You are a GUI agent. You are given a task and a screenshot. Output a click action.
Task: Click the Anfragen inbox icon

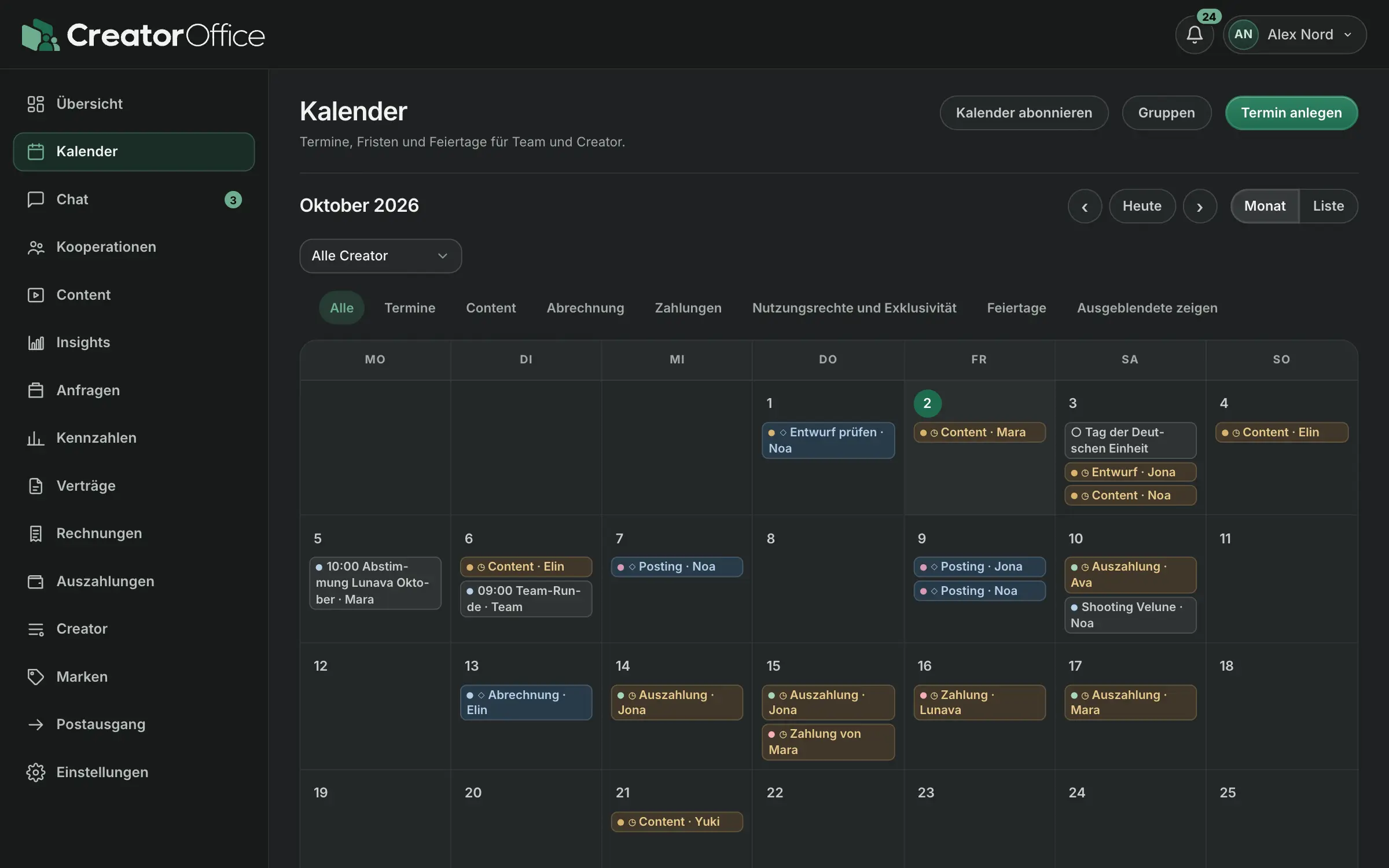pos(36,390)
